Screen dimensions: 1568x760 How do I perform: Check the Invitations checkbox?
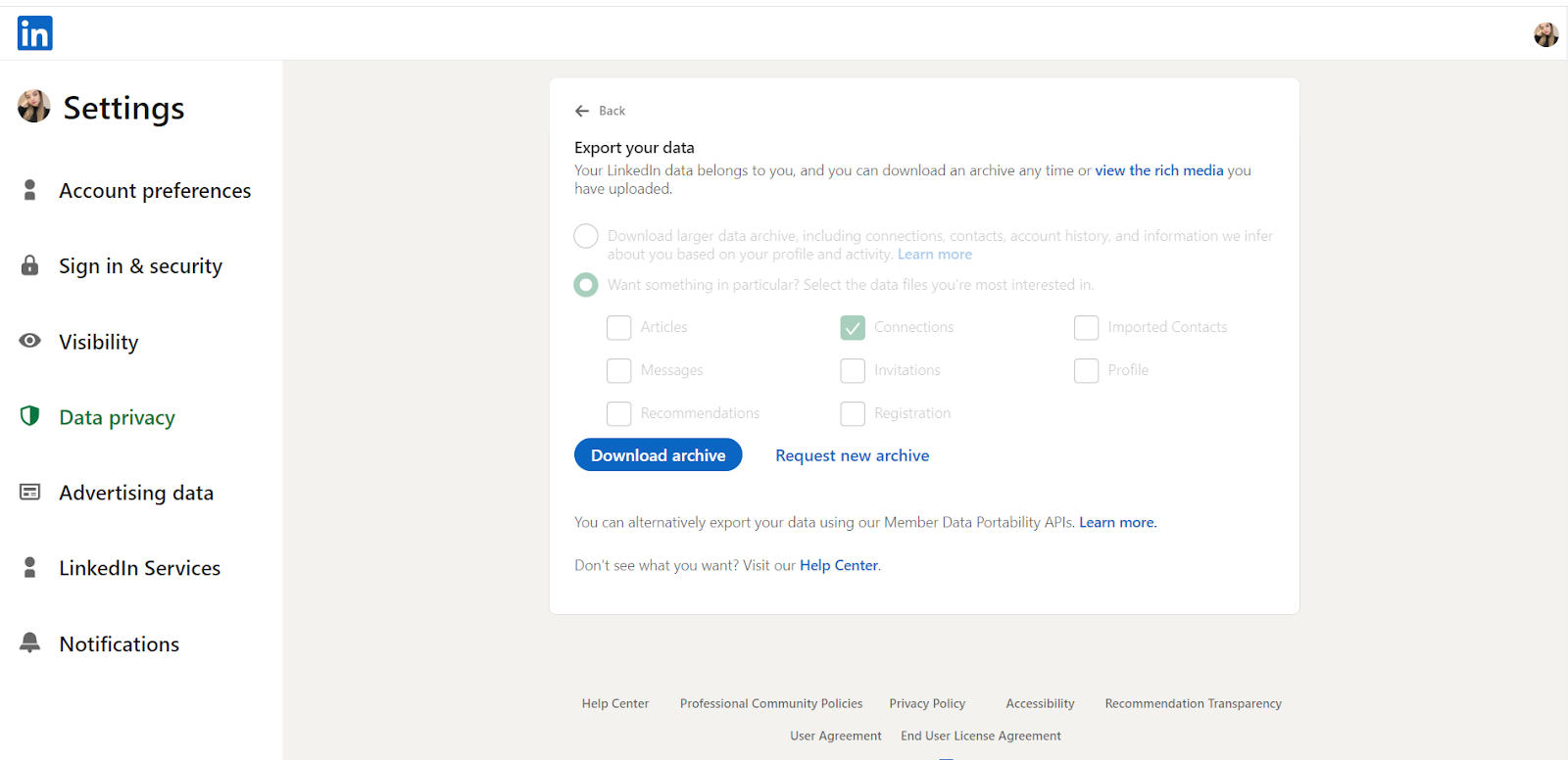click(853, 370)
